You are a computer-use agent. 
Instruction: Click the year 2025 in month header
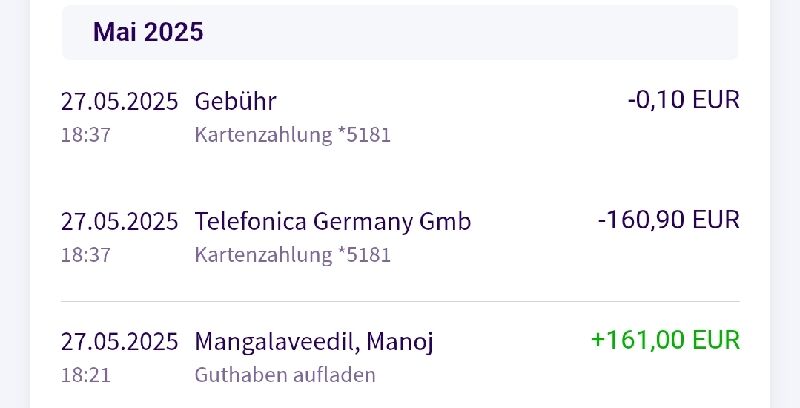pos(173,32)
